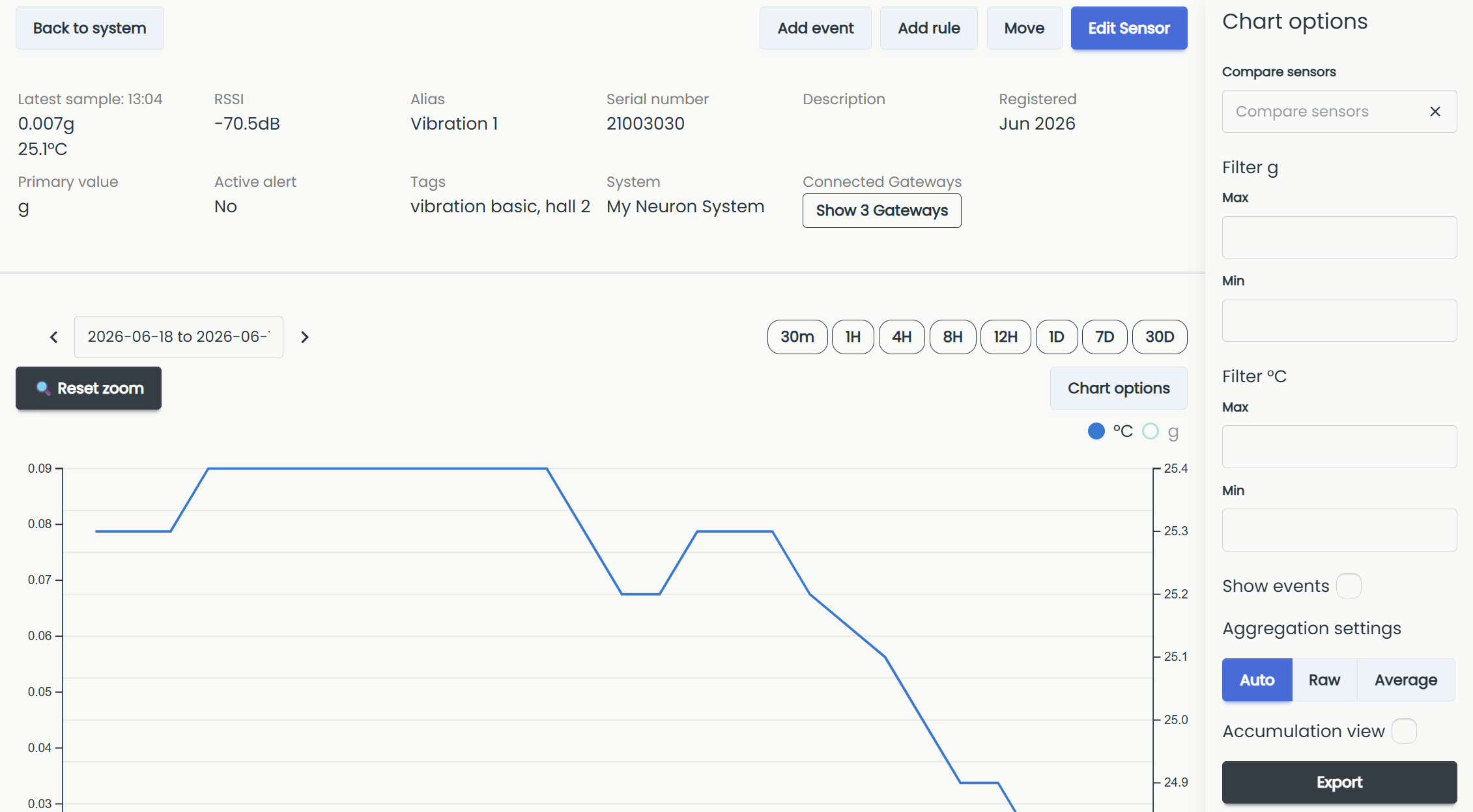This screenshot has width=1473, height=812.
Task: Select the 8H time range
Action: (x=952, y=337)
